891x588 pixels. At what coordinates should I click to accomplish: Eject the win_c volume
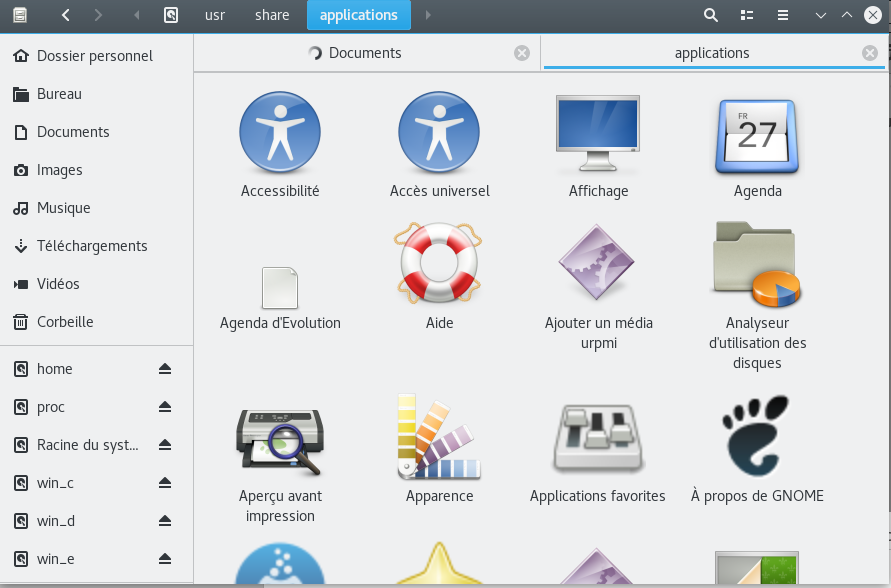click(x=165, y=483)
